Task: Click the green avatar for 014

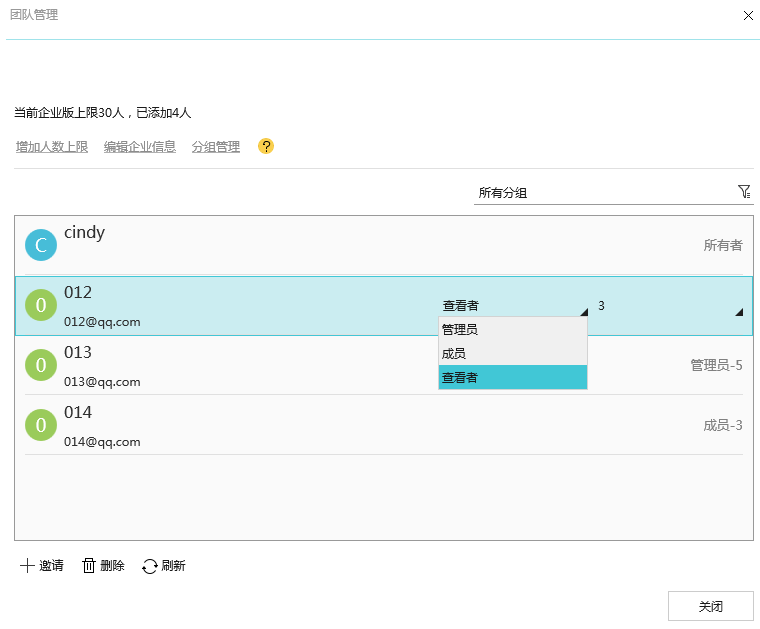Action: click(x=41, y=425)
